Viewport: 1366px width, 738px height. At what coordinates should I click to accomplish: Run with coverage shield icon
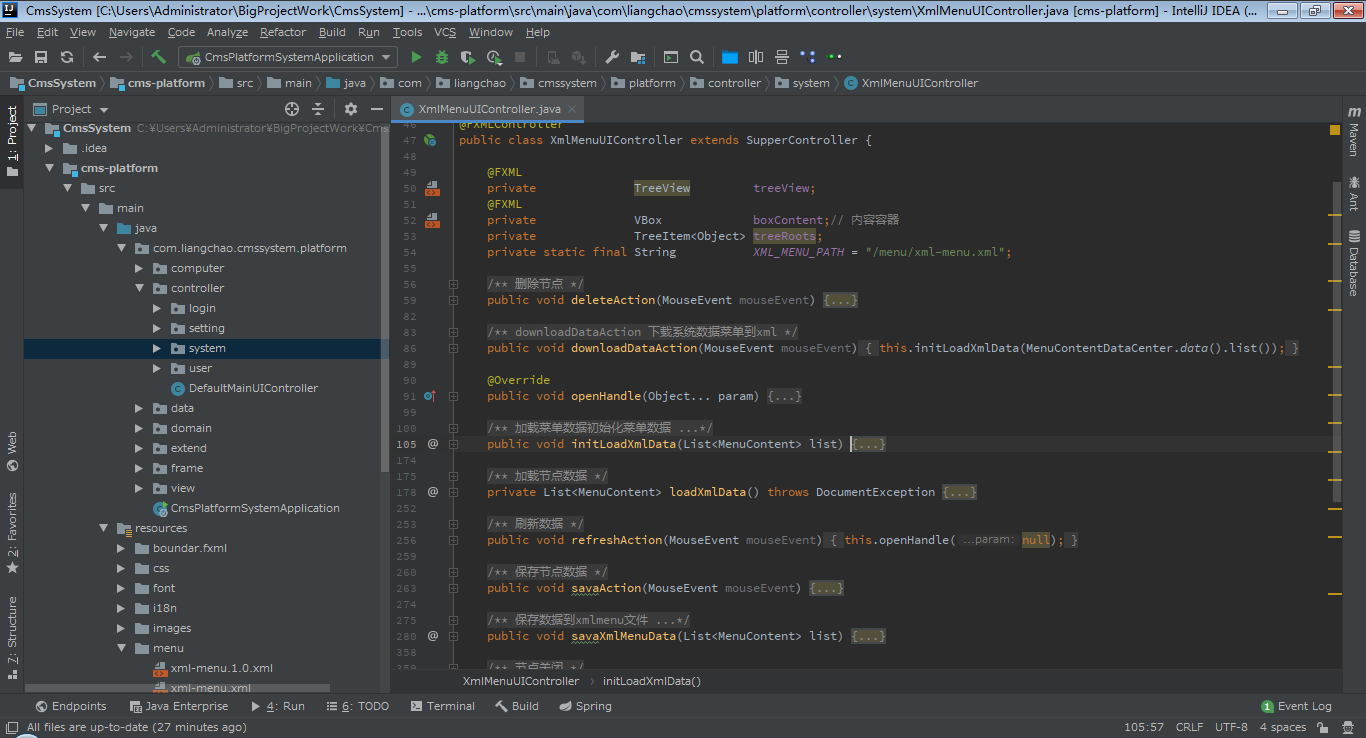pos(466,57)
